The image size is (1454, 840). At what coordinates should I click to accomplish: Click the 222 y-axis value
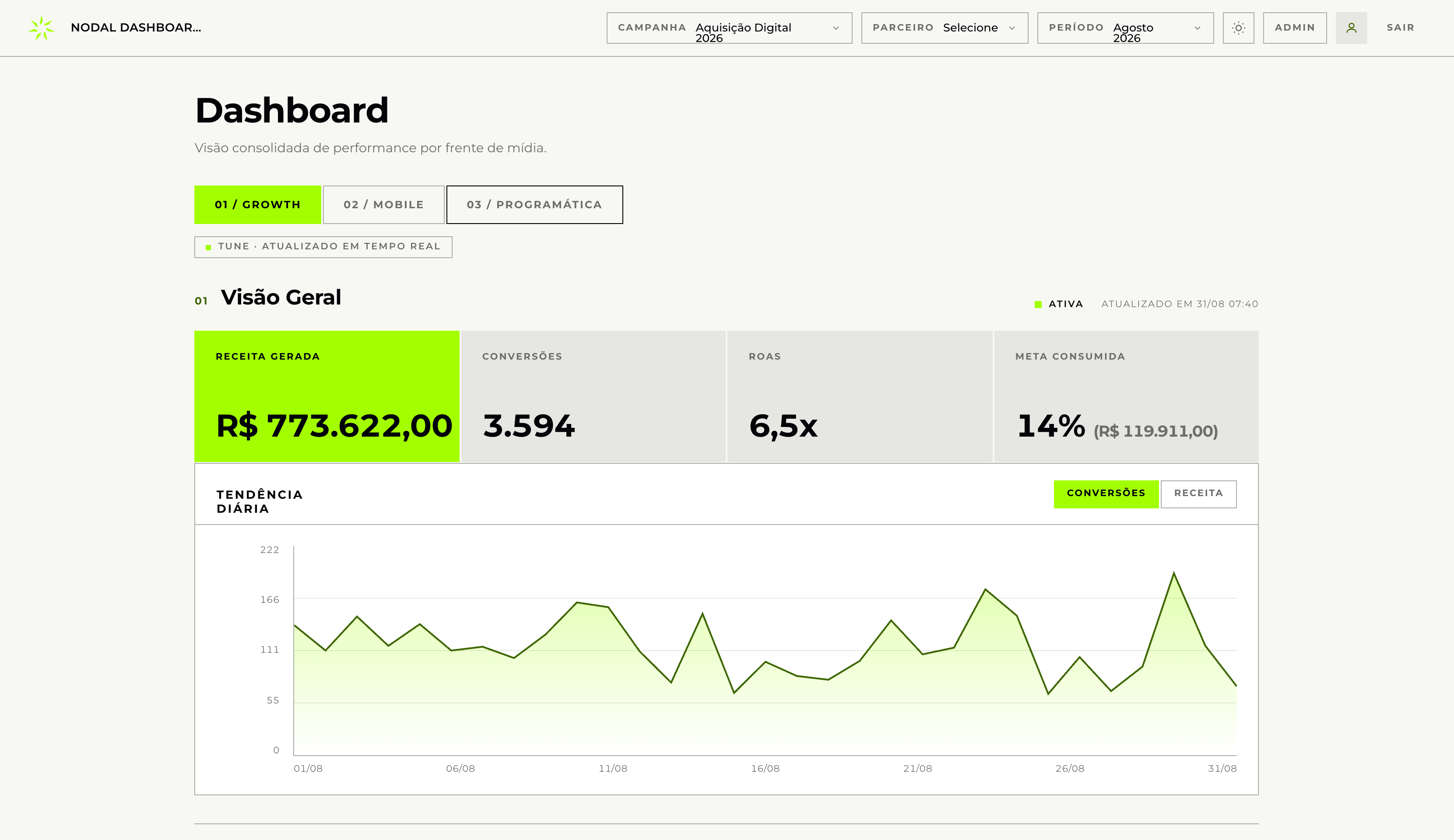[270, 550]
